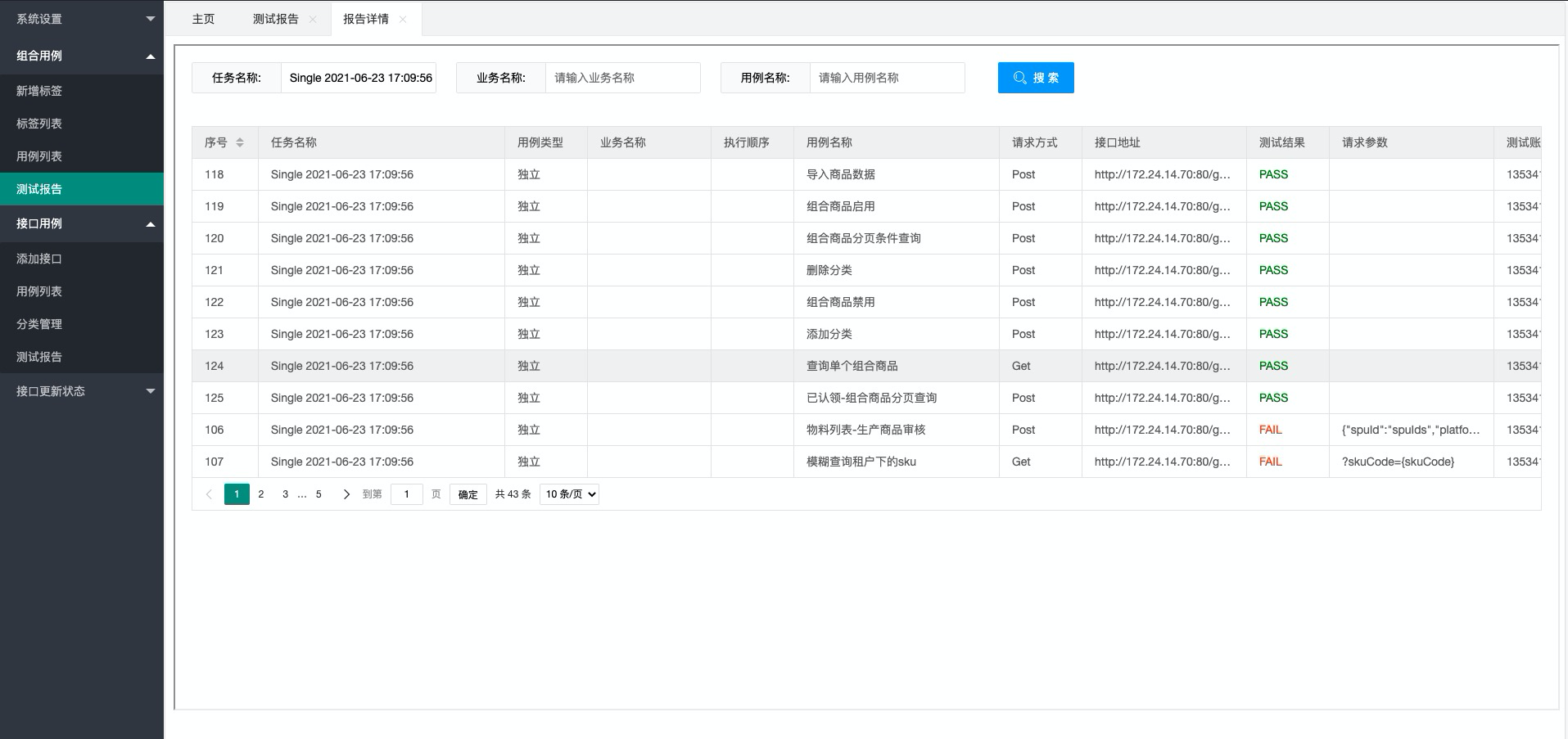1568x739 pixels.
Task: Click the blue 搜索 button
Action: 1036,78
